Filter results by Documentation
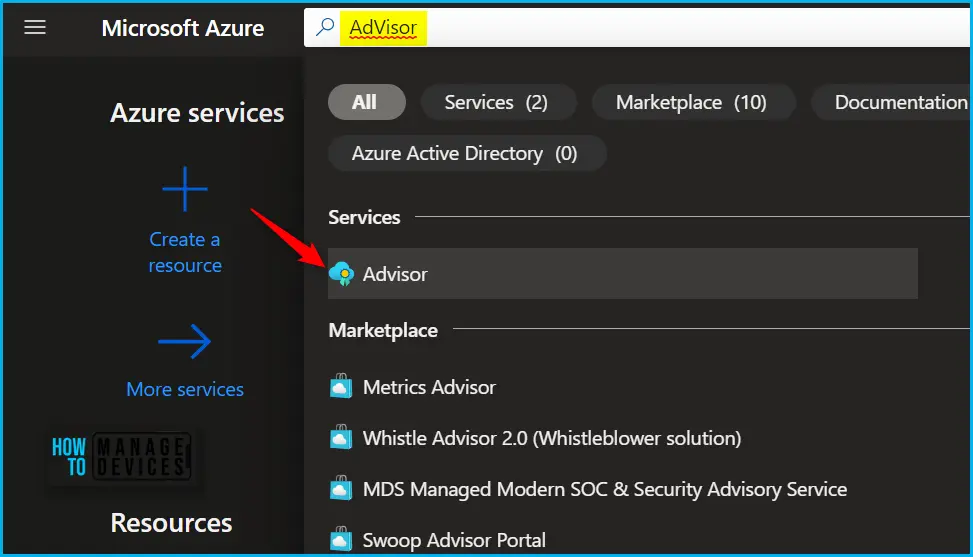 click(892, 102)
